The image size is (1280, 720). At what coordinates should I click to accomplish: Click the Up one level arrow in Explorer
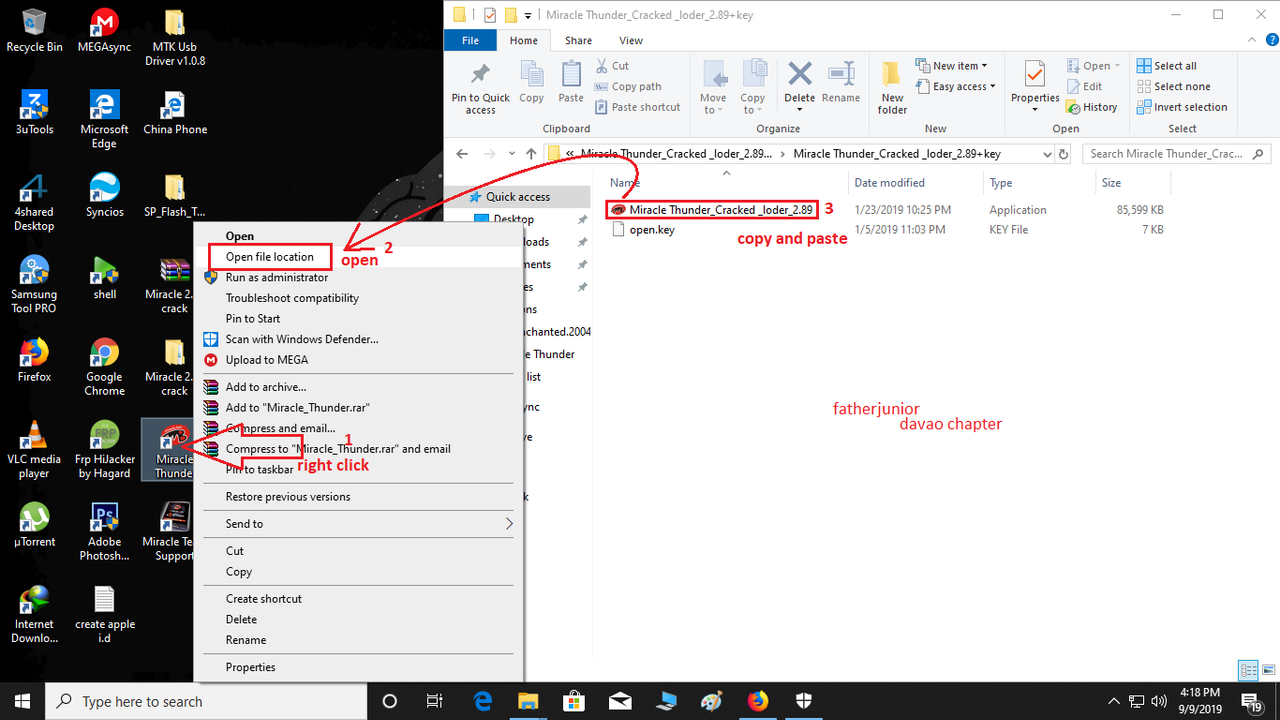pos(531,154)
